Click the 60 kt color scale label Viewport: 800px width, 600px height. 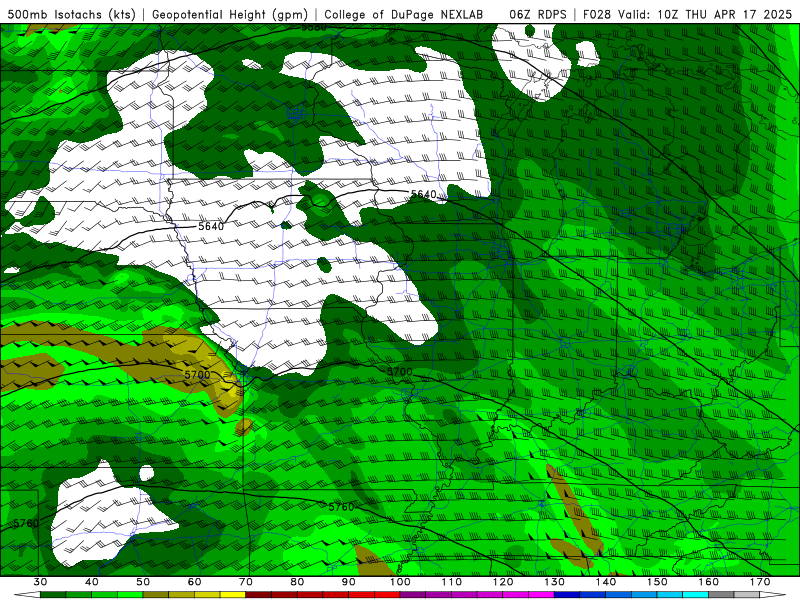pos(194,582)
